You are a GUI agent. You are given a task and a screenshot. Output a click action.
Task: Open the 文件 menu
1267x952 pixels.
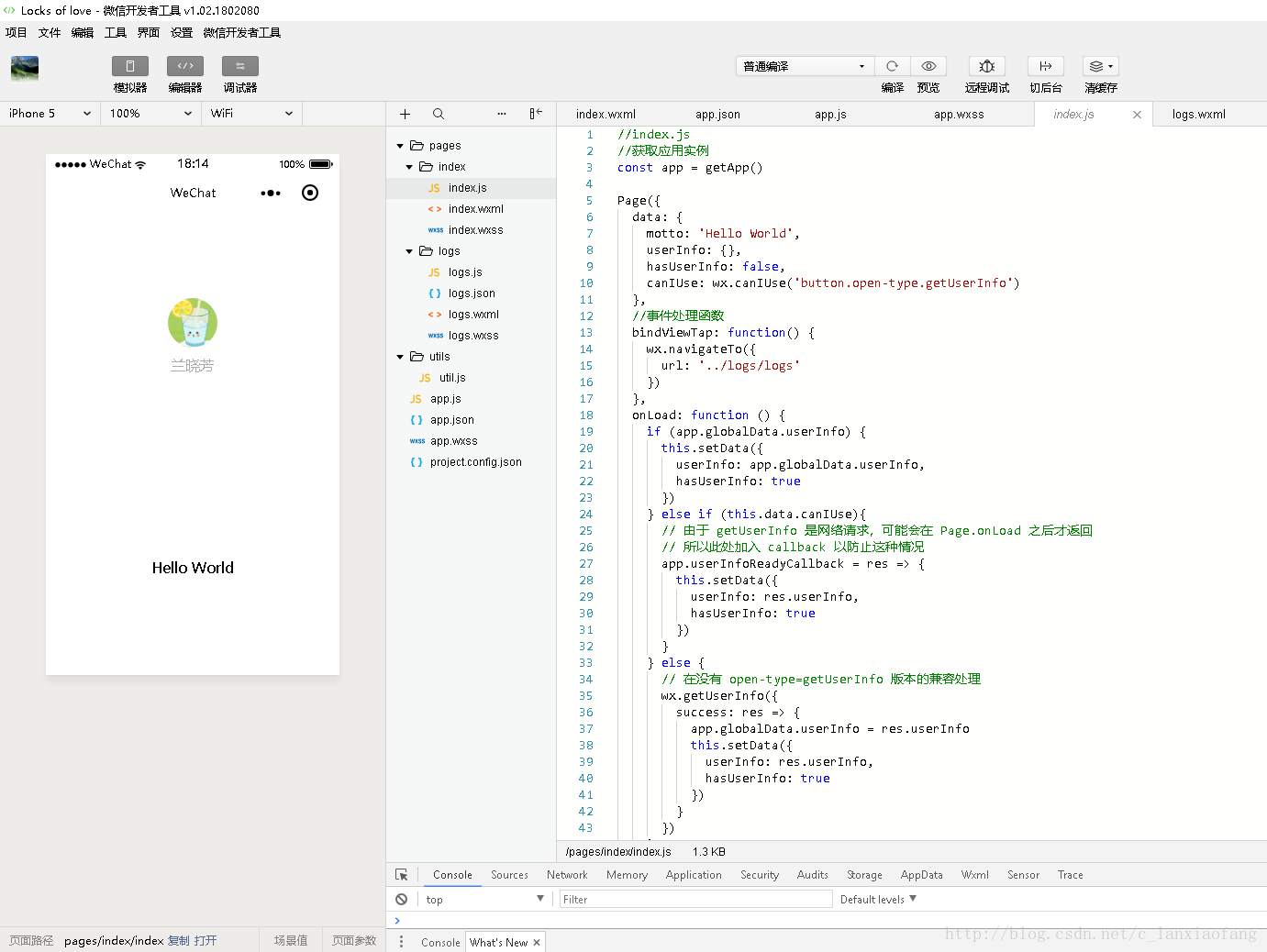point(50,33)
